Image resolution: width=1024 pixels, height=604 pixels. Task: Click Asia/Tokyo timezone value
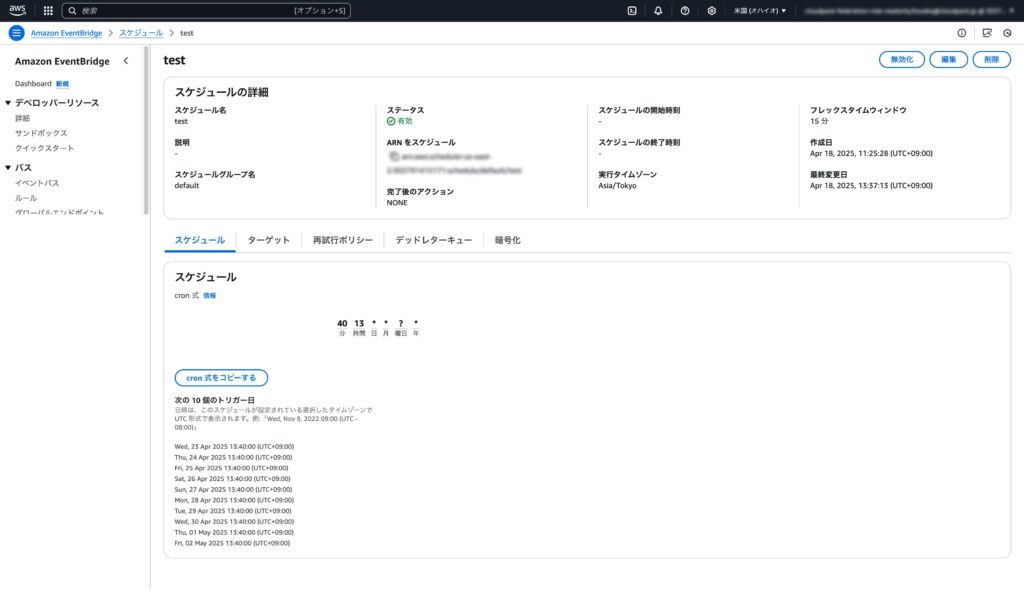click(617, 185)
